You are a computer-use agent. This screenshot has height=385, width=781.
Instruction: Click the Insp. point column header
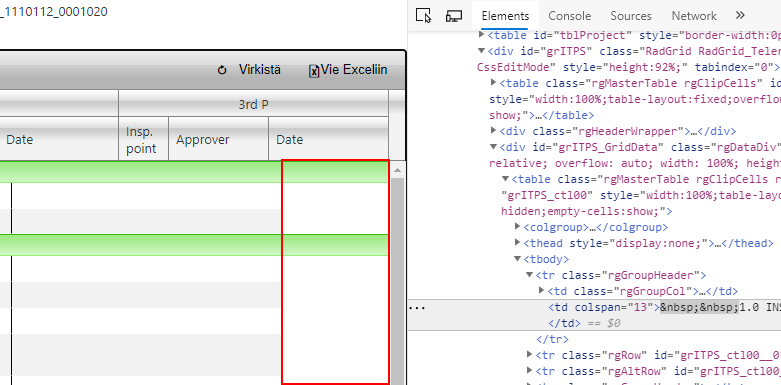click(x=143, y=139)
